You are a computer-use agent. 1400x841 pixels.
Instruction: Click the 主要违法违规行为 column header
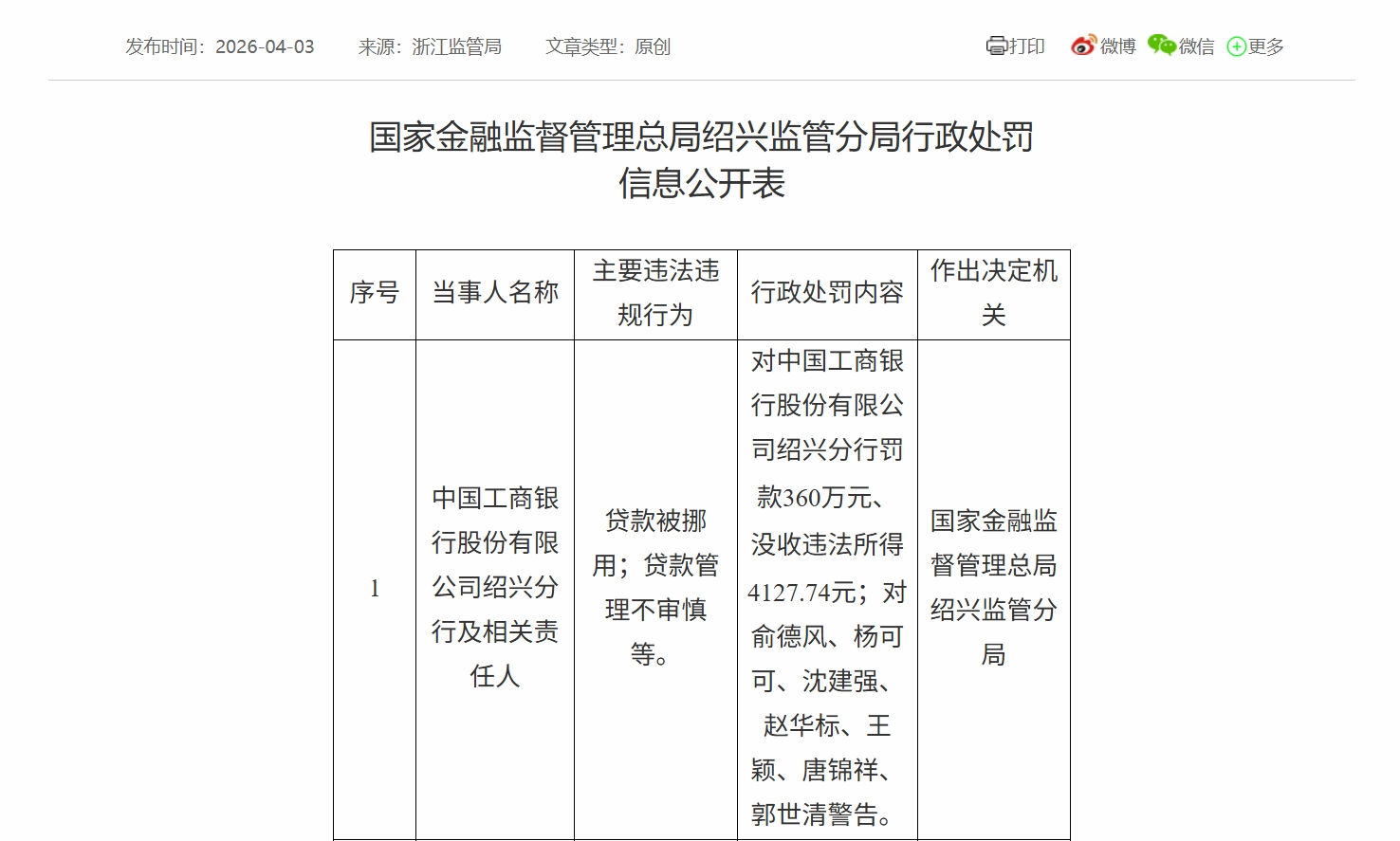coord(655,293)
